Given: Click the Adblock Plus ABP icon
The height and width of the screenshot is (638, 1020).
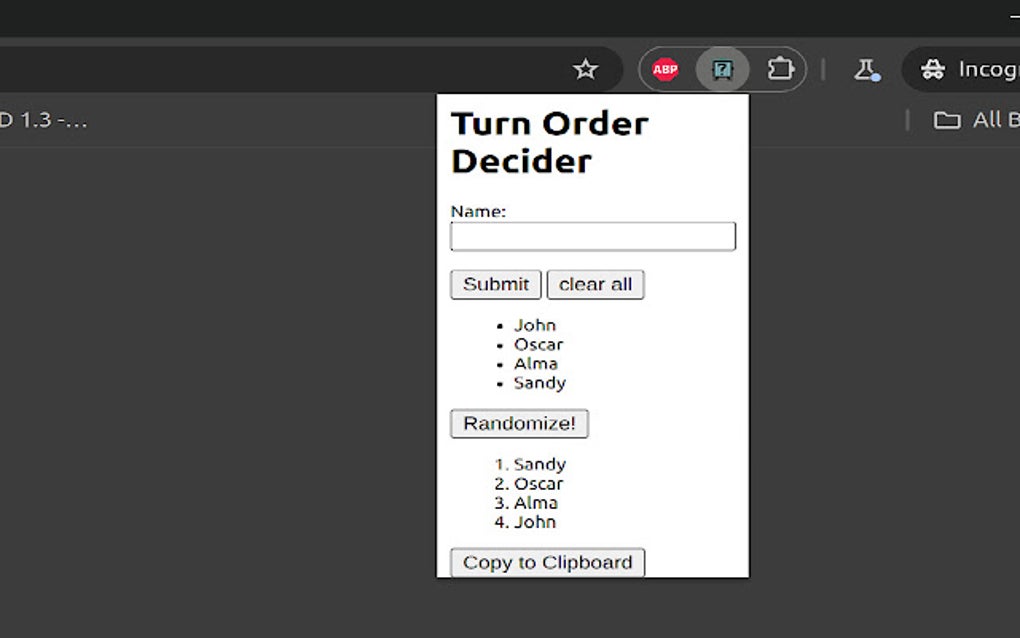Looking at the screenshot, I should coord(664,69).
